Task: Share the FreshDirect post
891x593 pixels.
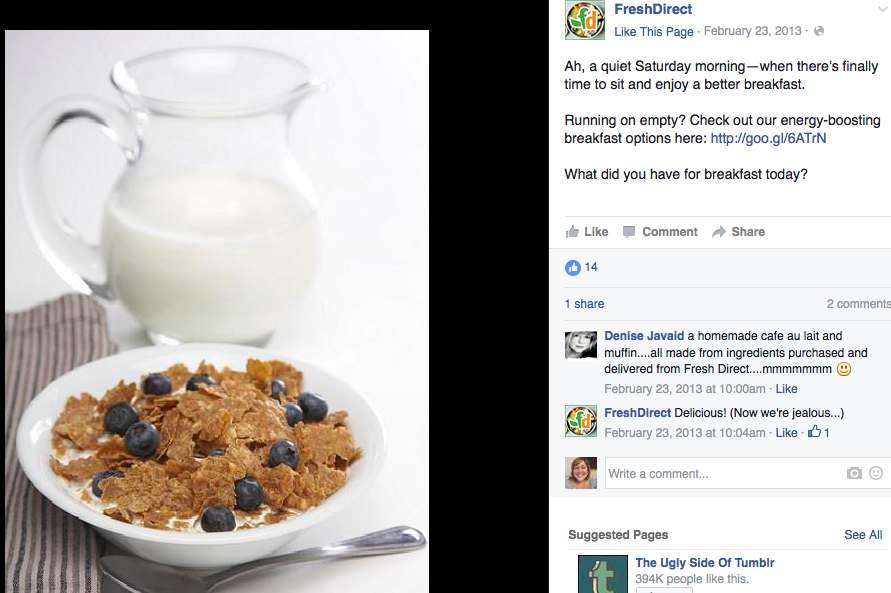Action: click(738, 232)
